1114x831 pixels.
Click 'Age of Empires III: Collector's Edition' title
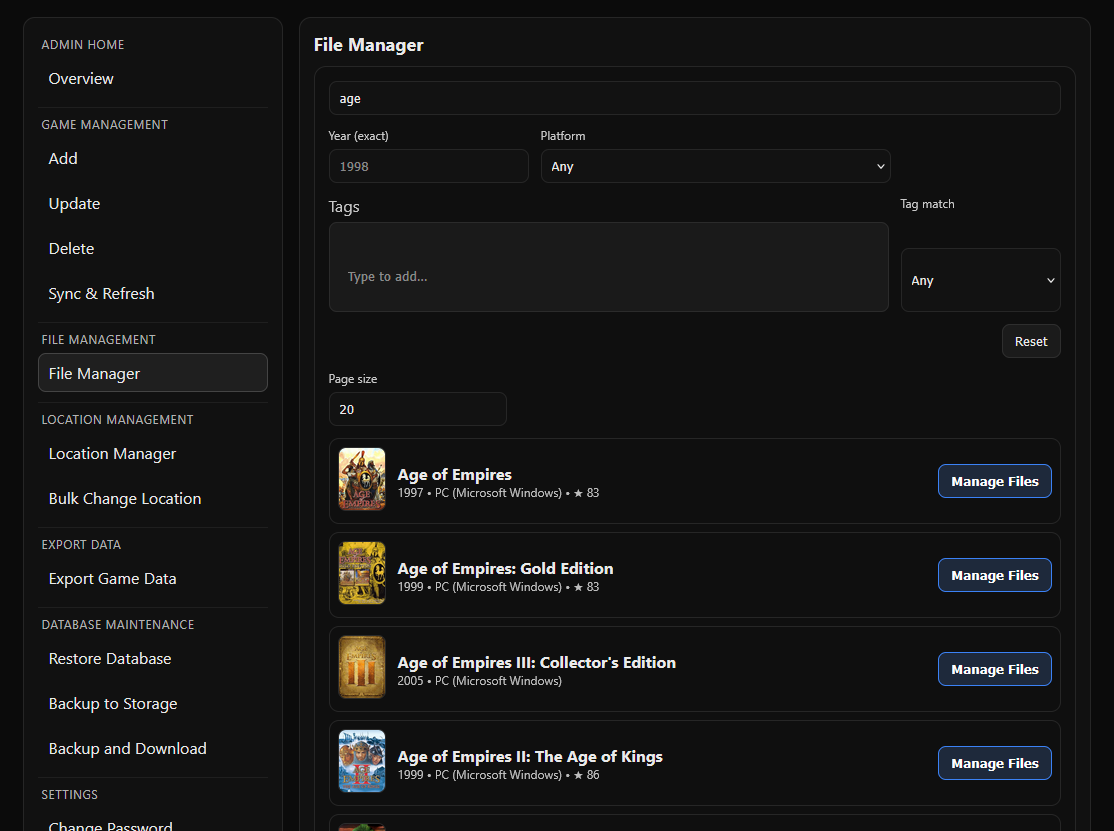[x=536, y=663]
